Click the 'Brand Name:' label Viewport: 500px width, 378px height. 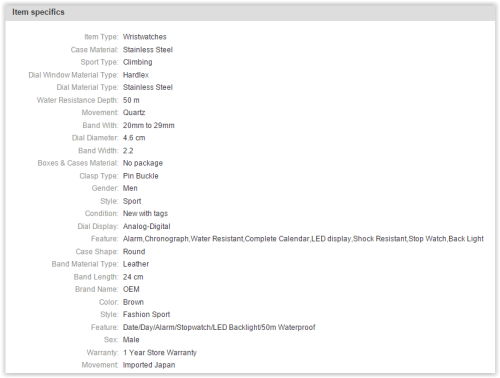(97, 289)
